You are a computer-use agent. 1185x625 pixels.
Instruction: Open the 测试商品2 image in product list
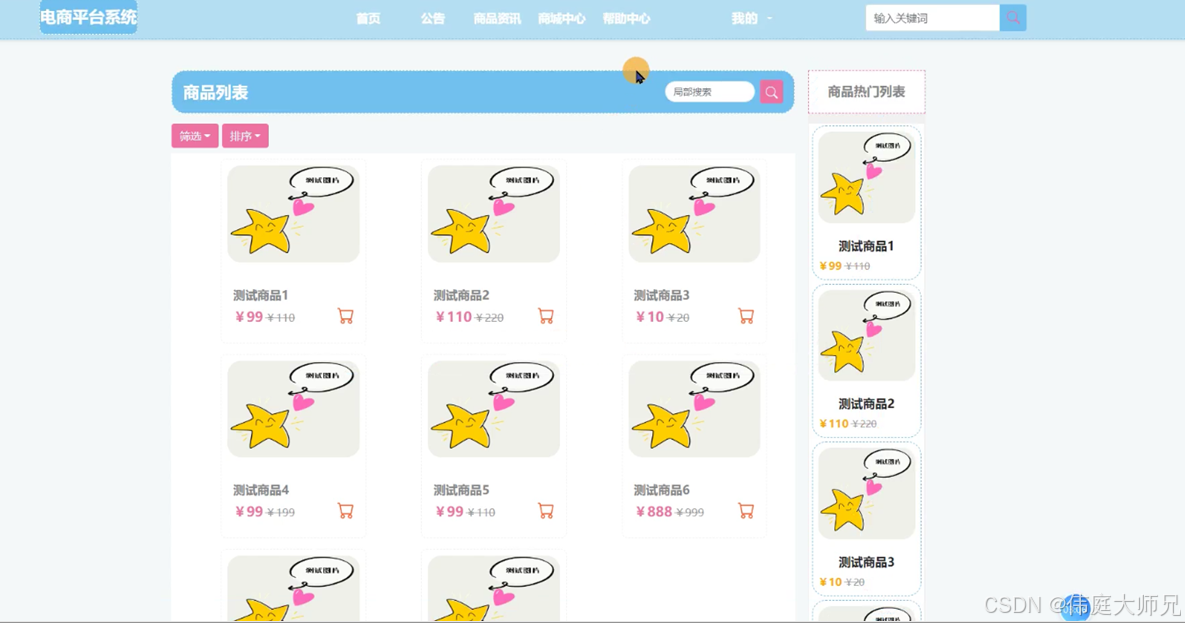[x=493, y=214]
